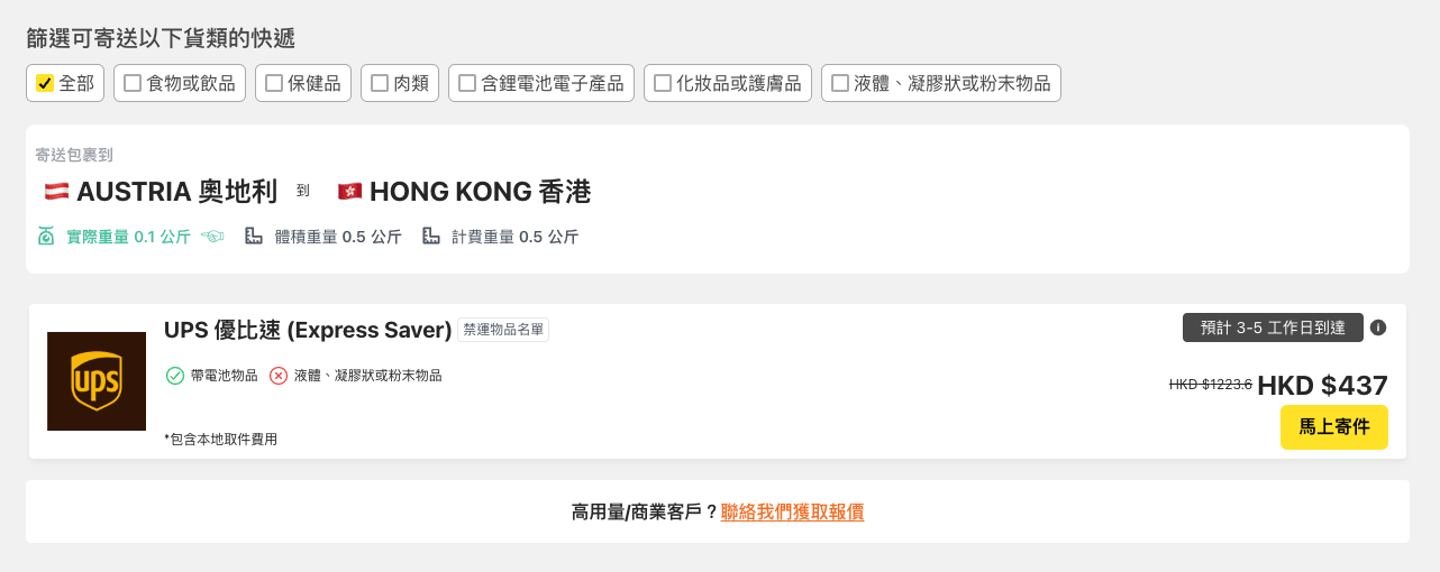Open the 禁運物品名單 list
This screenshot has width=1440, height=572.
tap(503, 330)
